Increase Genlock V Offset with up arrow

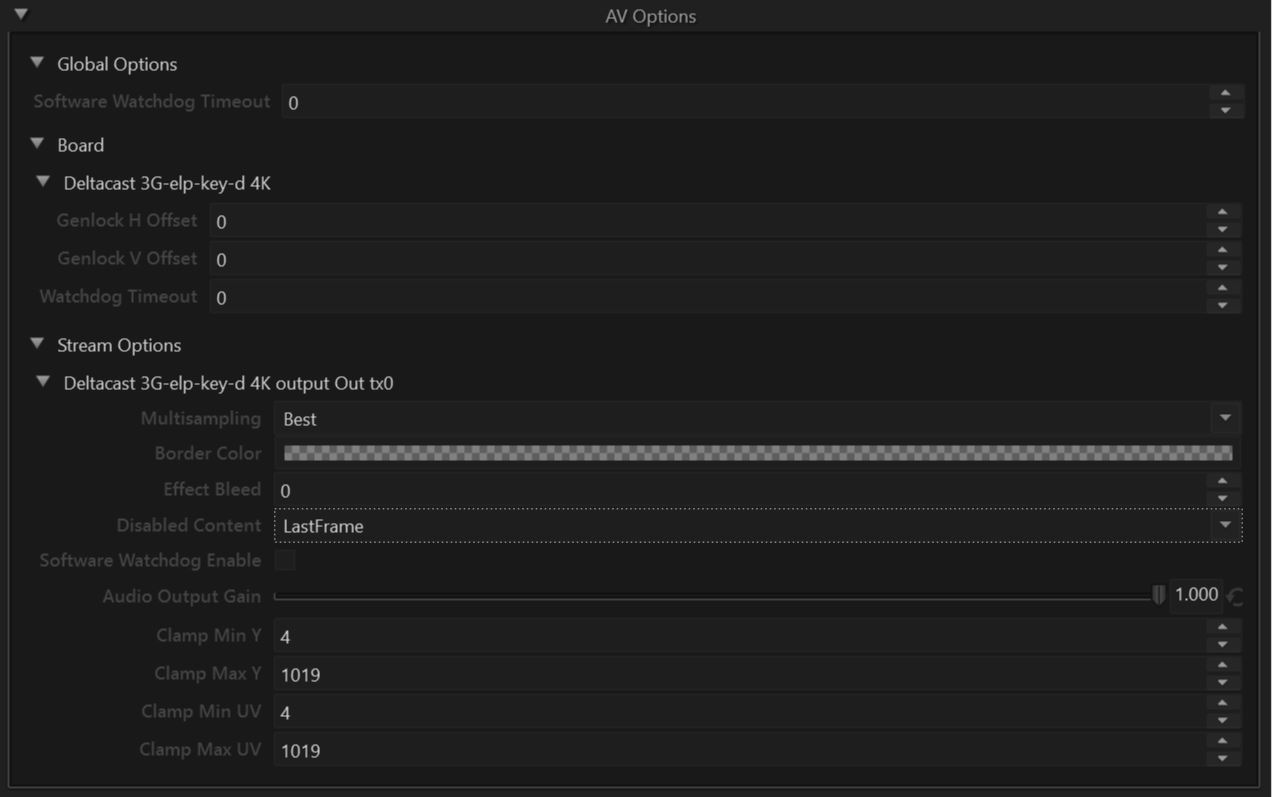click(x=1222, y=250)
